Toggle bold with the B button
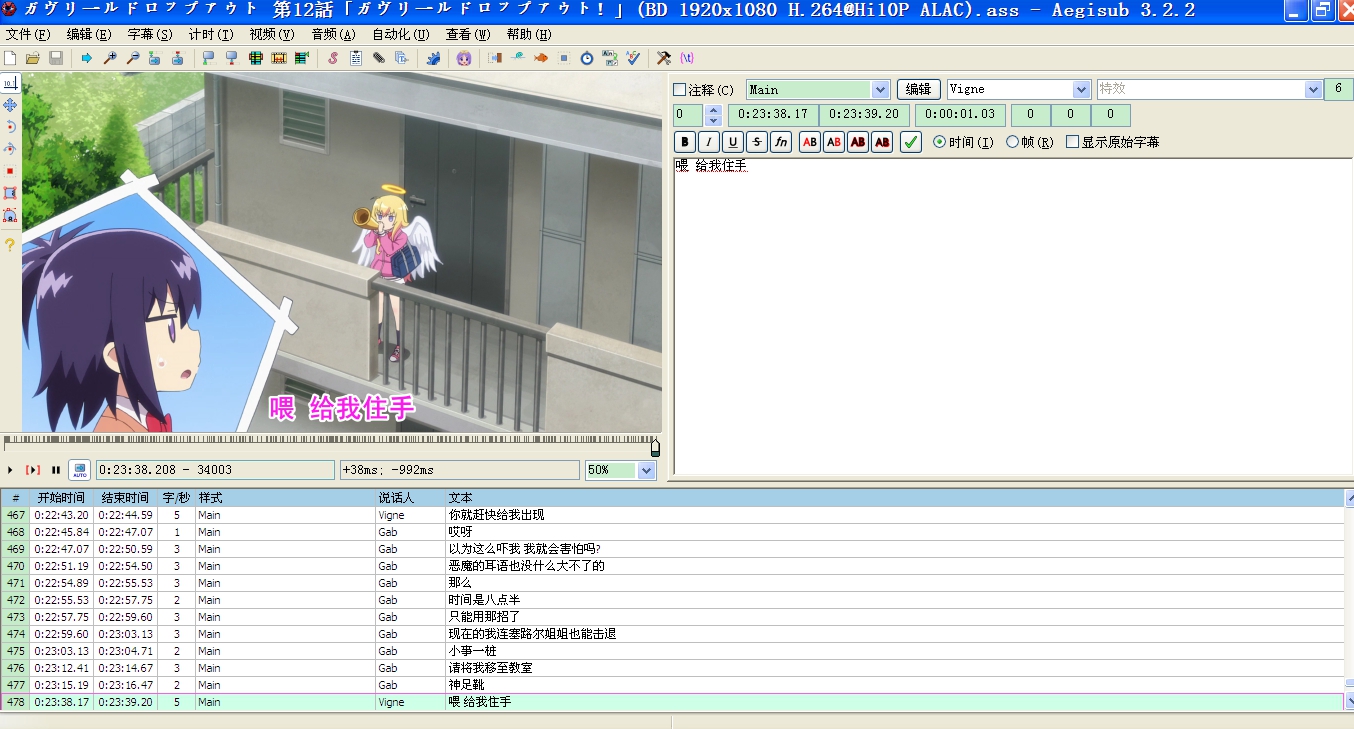Image resolution: width=1354 pixels, height=729 pixels. point(685,142)
